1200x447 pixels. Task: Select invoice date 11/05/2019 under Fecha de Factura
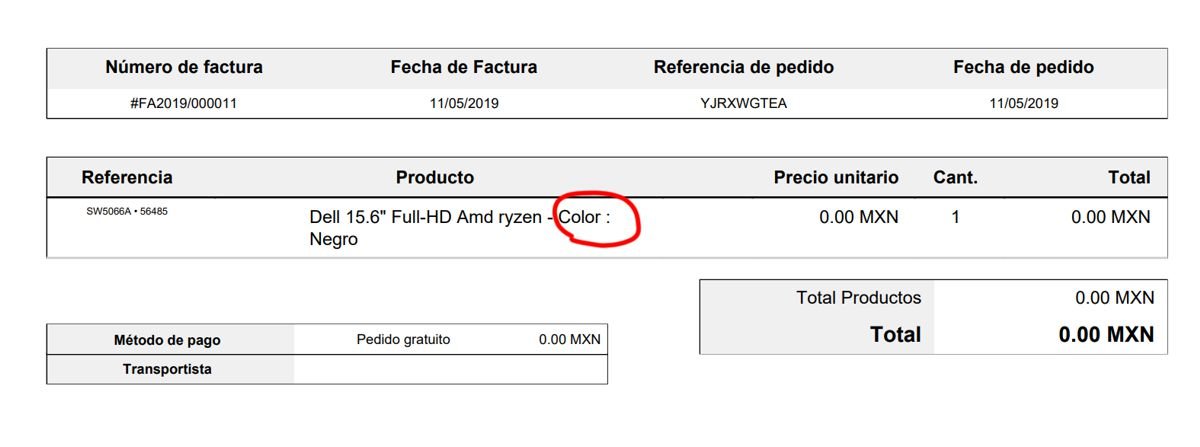click(464, 103)
